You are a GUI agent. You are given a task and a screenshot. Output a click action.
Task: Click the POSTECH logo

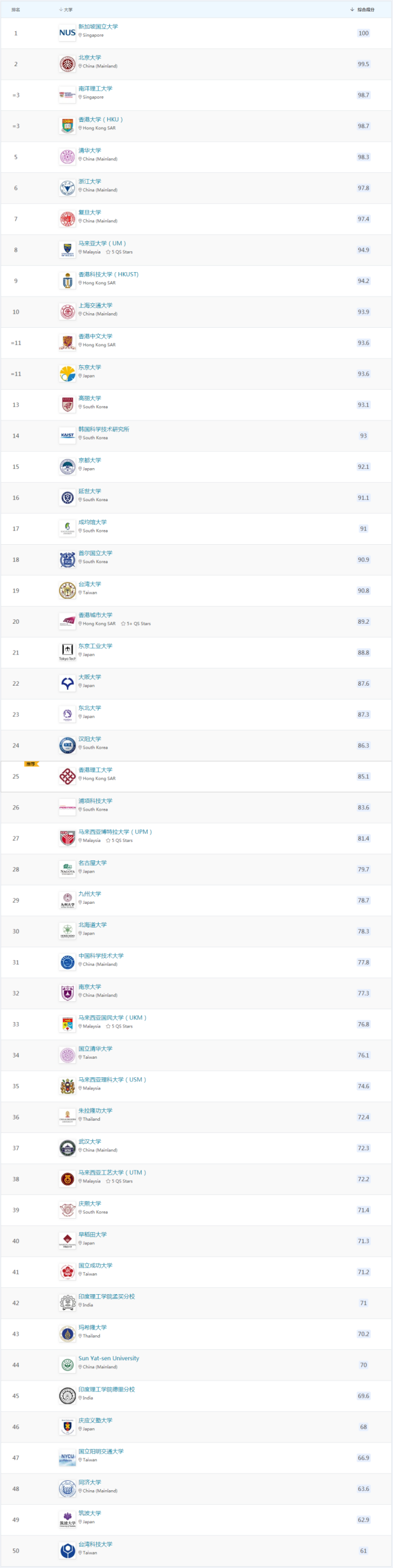pos(67,807)
